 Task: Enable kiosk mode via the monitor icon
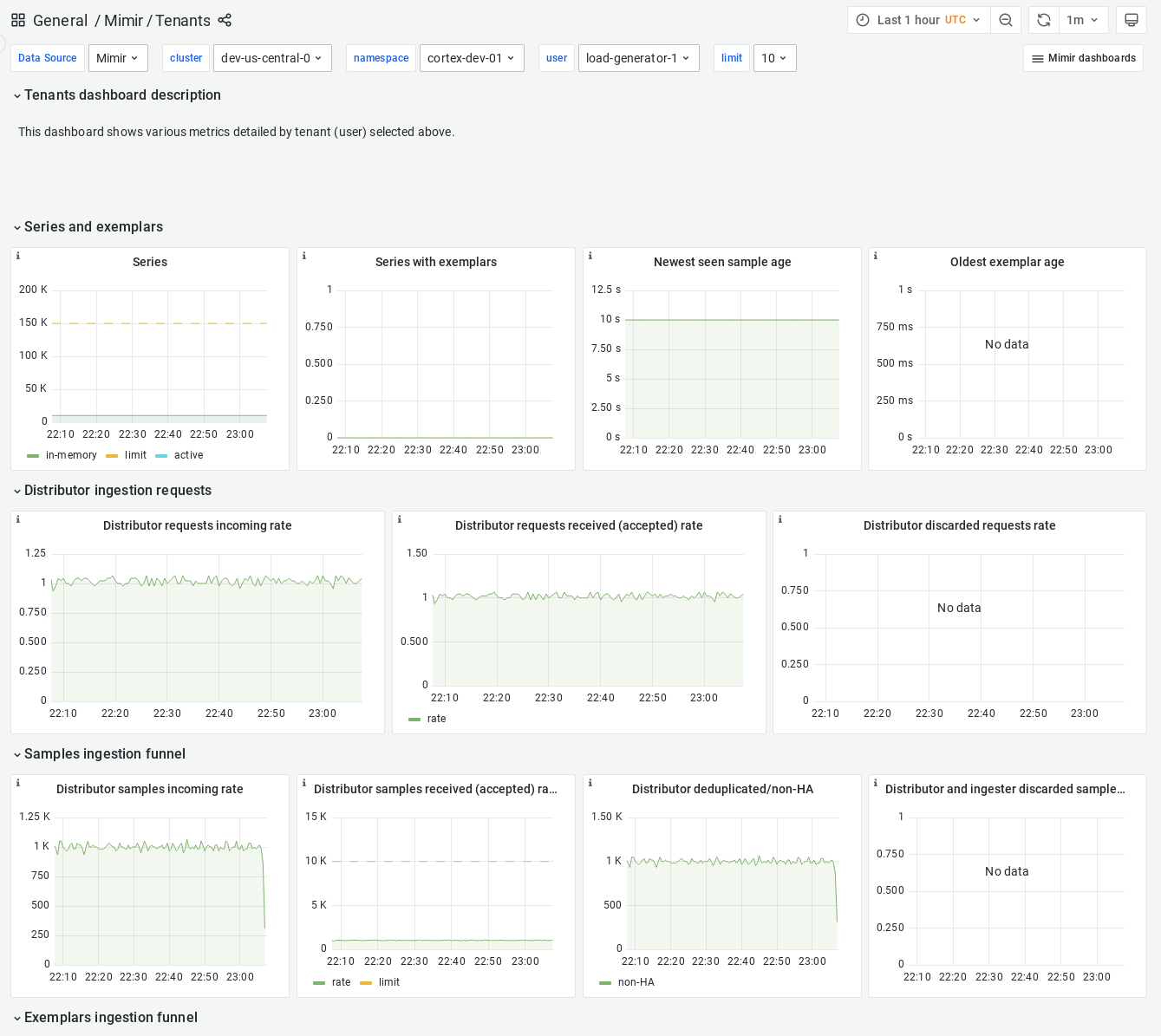click(1131, 19)
